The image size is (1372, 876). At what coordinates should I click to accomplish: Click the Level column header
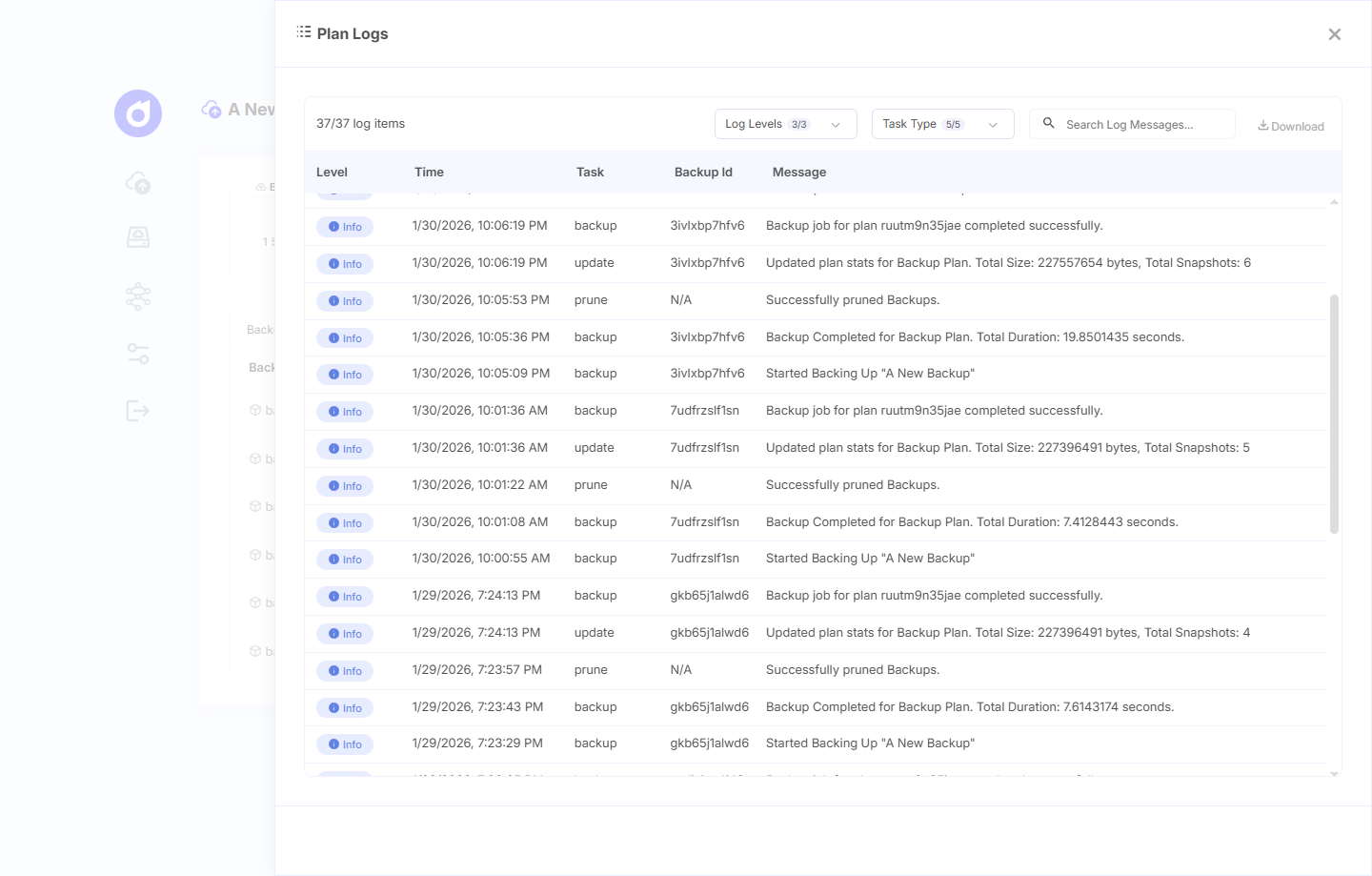pos(332,173)
